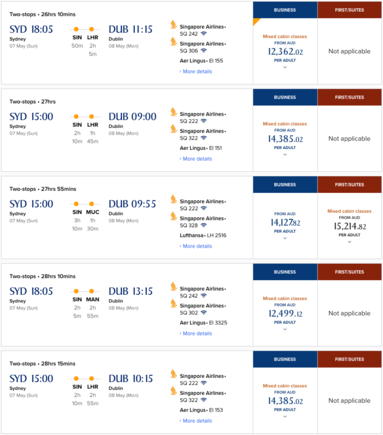Screen dimensions: 383x435
Task: Click the MAN stopover dot on the route line
Action: (x=92, y=291)
